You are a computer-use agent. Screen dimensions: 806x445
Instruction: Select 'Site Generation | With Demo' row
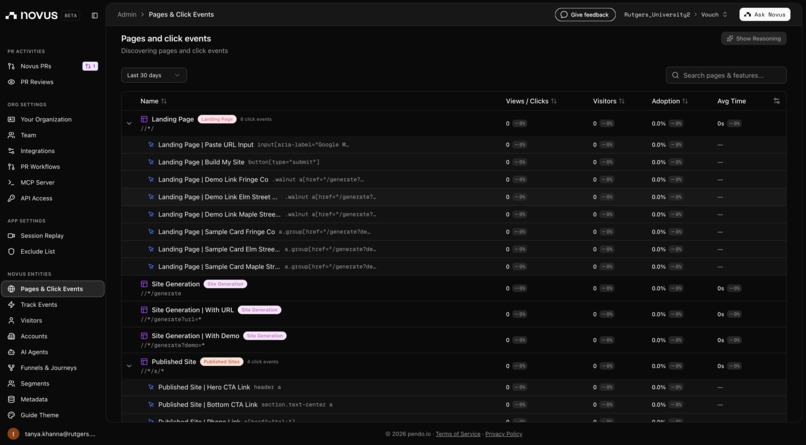(454, 340)
